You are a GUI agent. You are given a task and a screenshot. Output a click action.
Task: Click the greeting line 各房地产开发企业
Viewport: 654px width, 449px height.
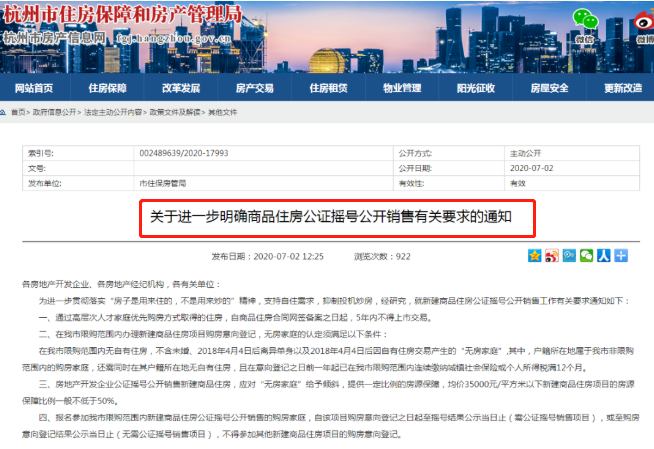(121, 284)
